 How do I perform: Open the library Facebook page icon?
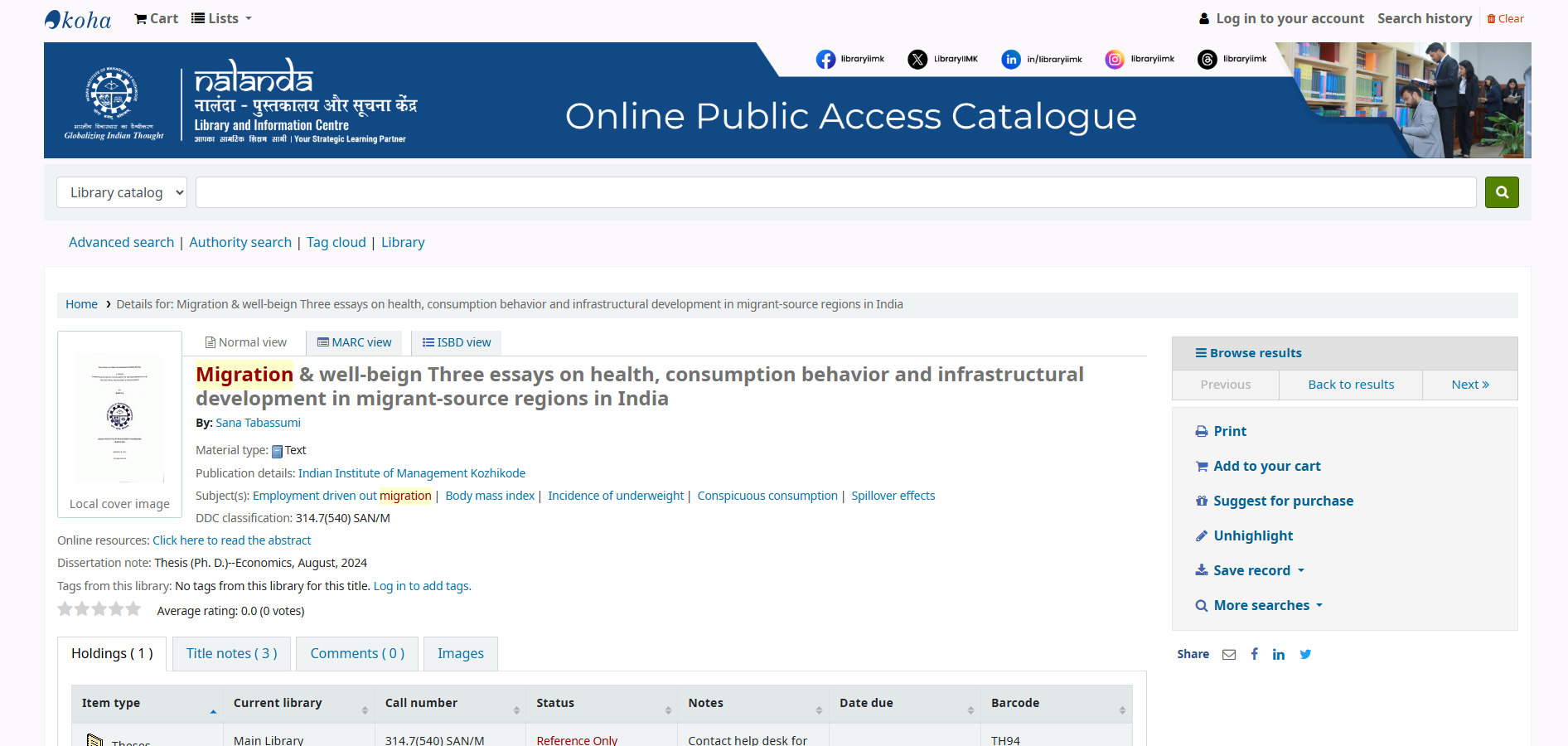[825, 60]
